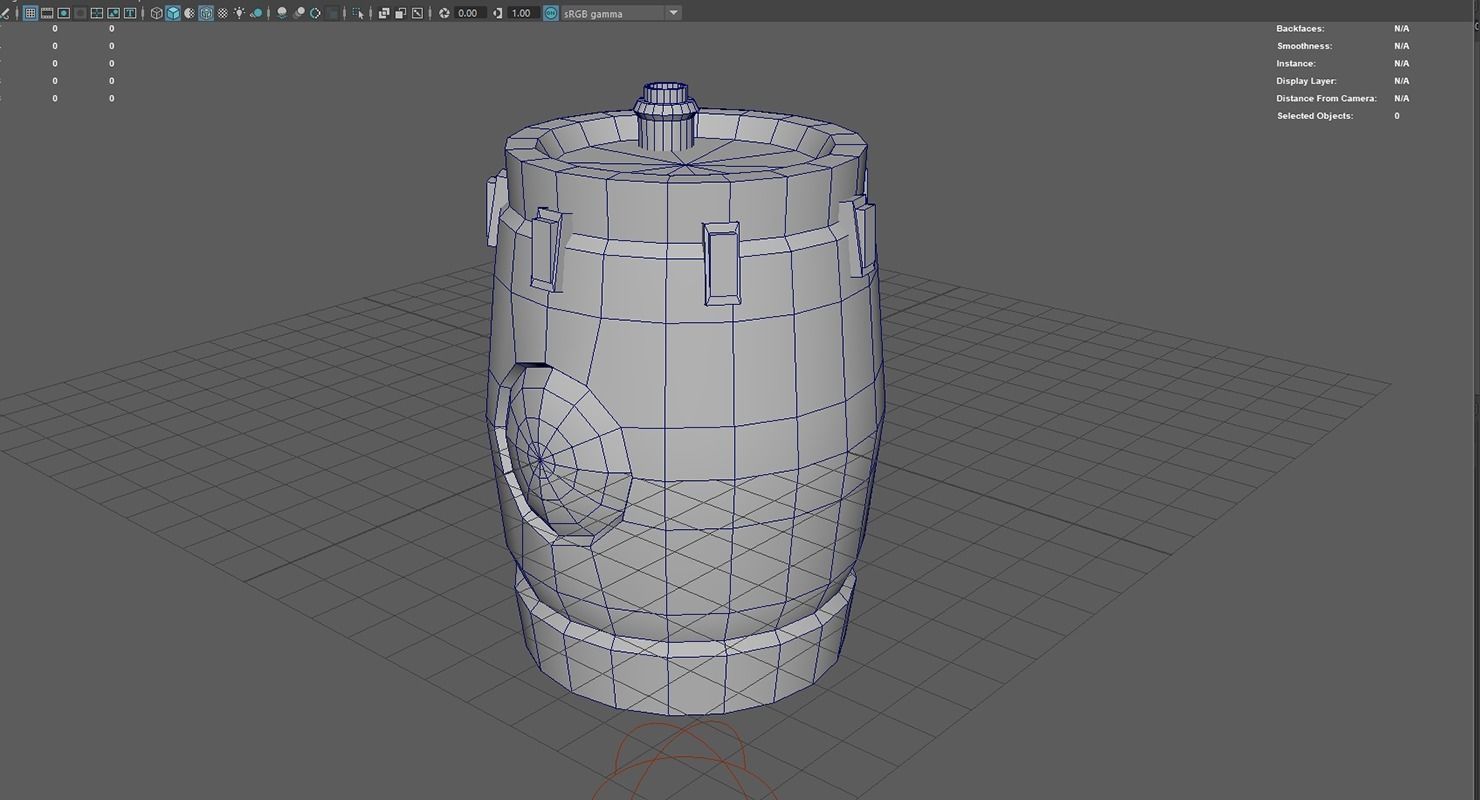Toggle the View Transform button

point(551,13)
